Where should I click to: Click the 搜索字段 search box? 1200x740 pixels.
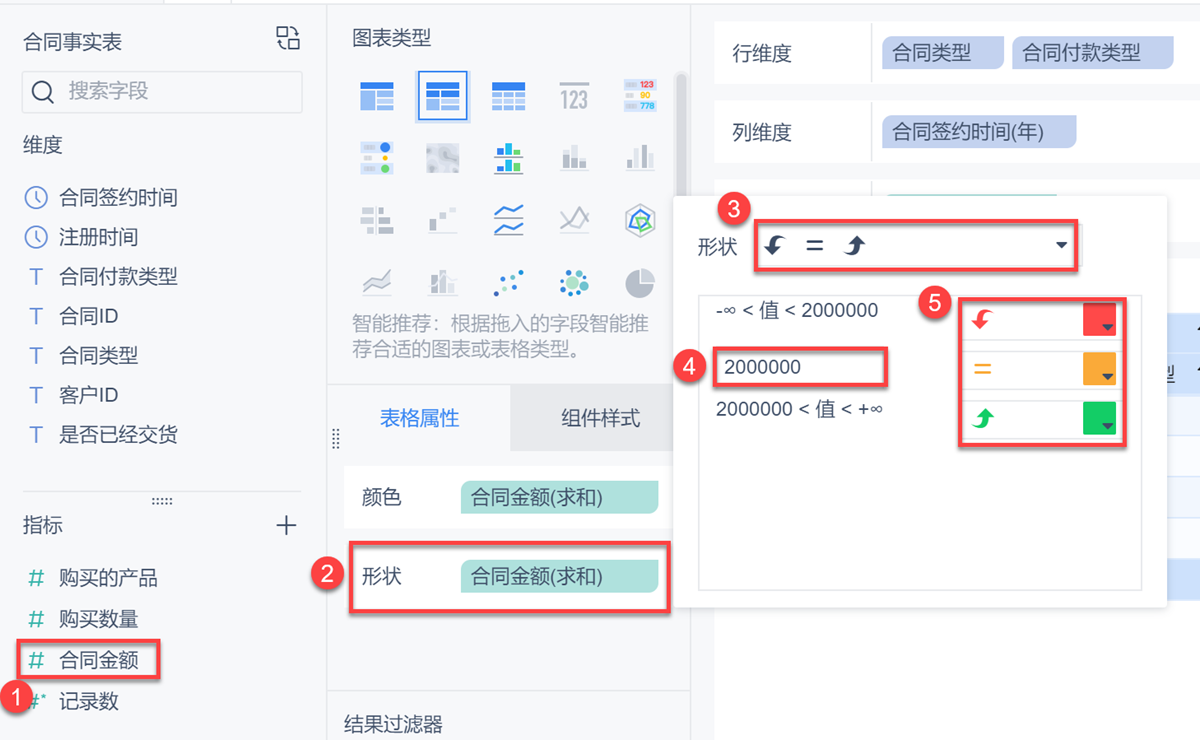point(162,91)
